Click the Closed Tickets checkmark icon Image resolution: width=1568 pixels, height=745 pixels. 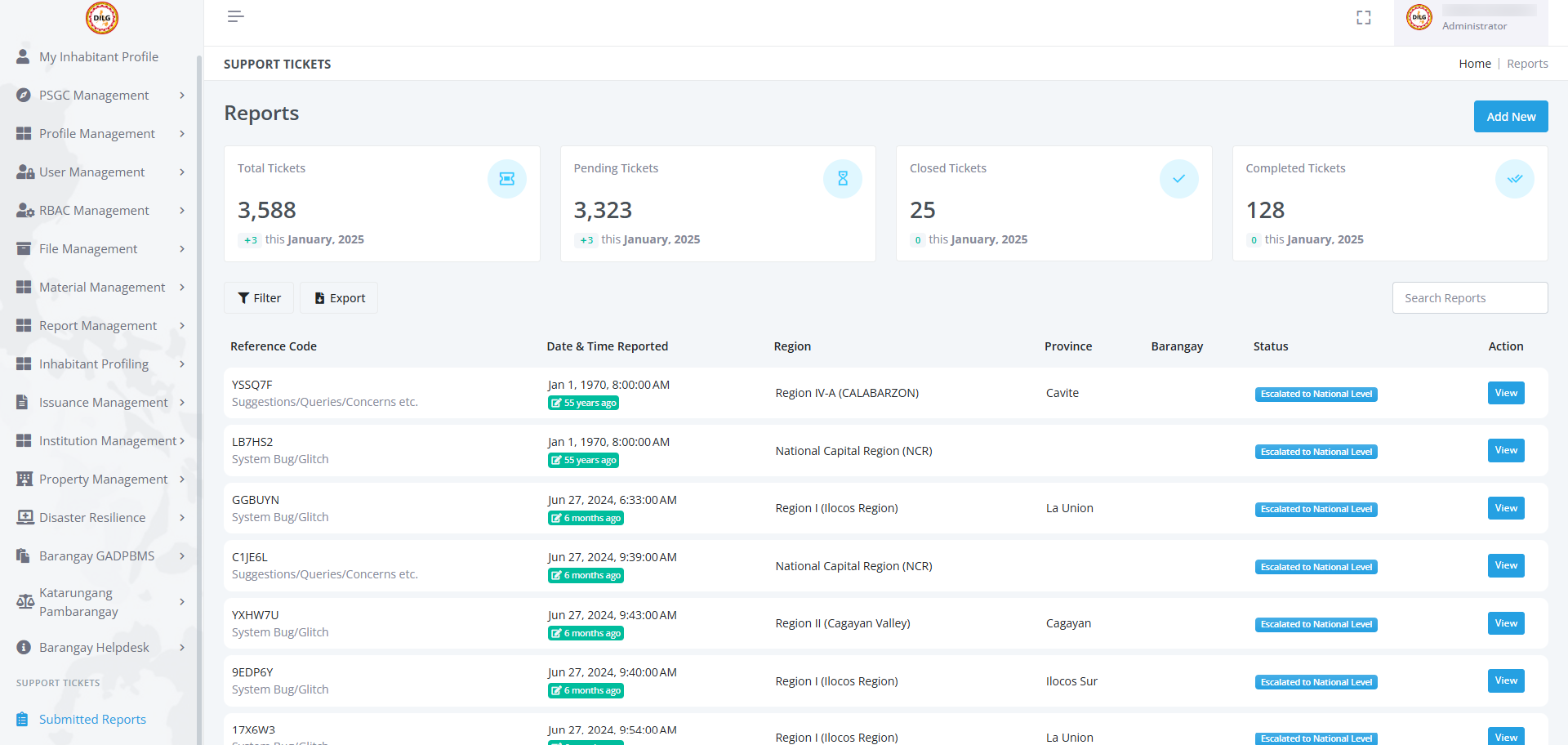(x=1179, y=179)
